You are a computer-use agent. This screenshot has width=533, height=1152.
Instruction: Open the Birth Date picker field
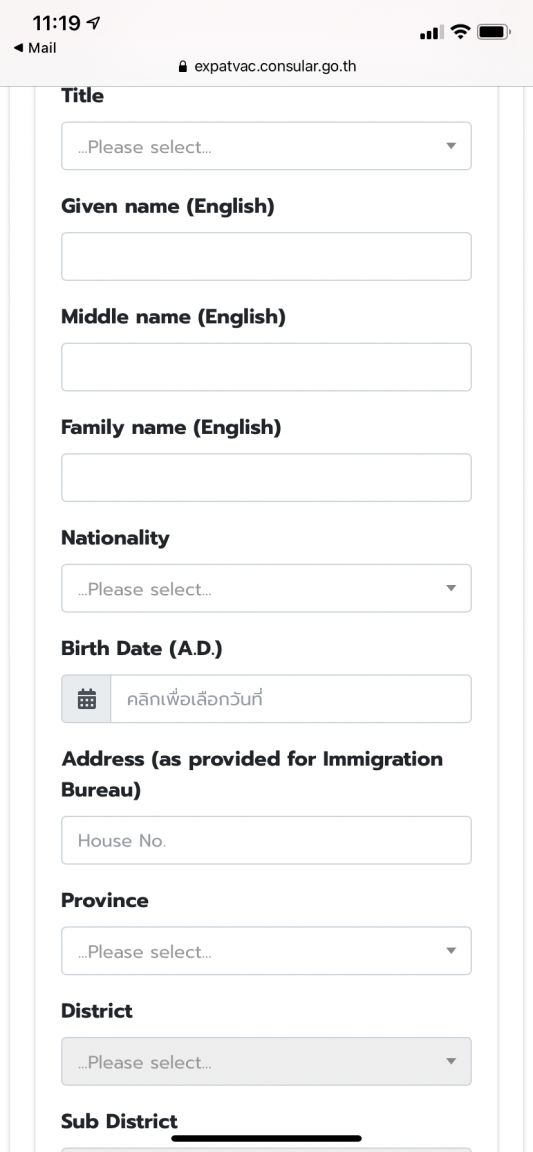(x=291, y=699)
